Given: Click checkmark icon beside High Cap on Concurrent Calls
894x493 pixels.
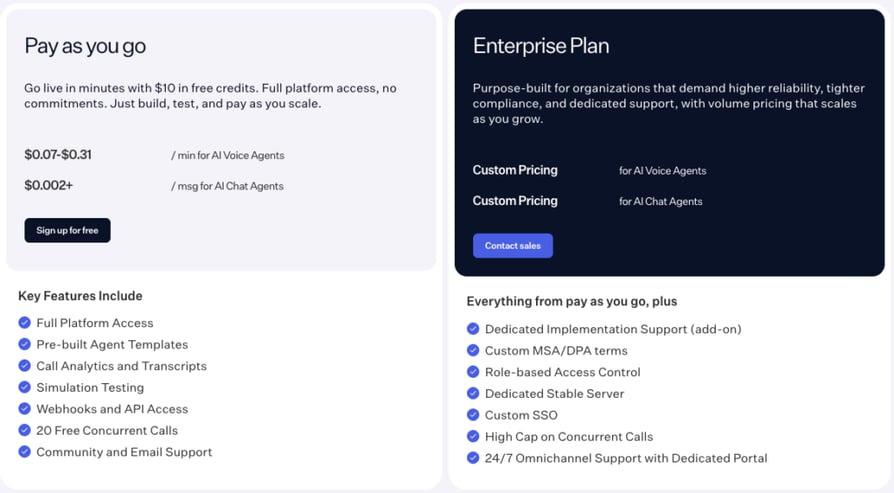Looking at the screenshot, I should pos(473,437).
